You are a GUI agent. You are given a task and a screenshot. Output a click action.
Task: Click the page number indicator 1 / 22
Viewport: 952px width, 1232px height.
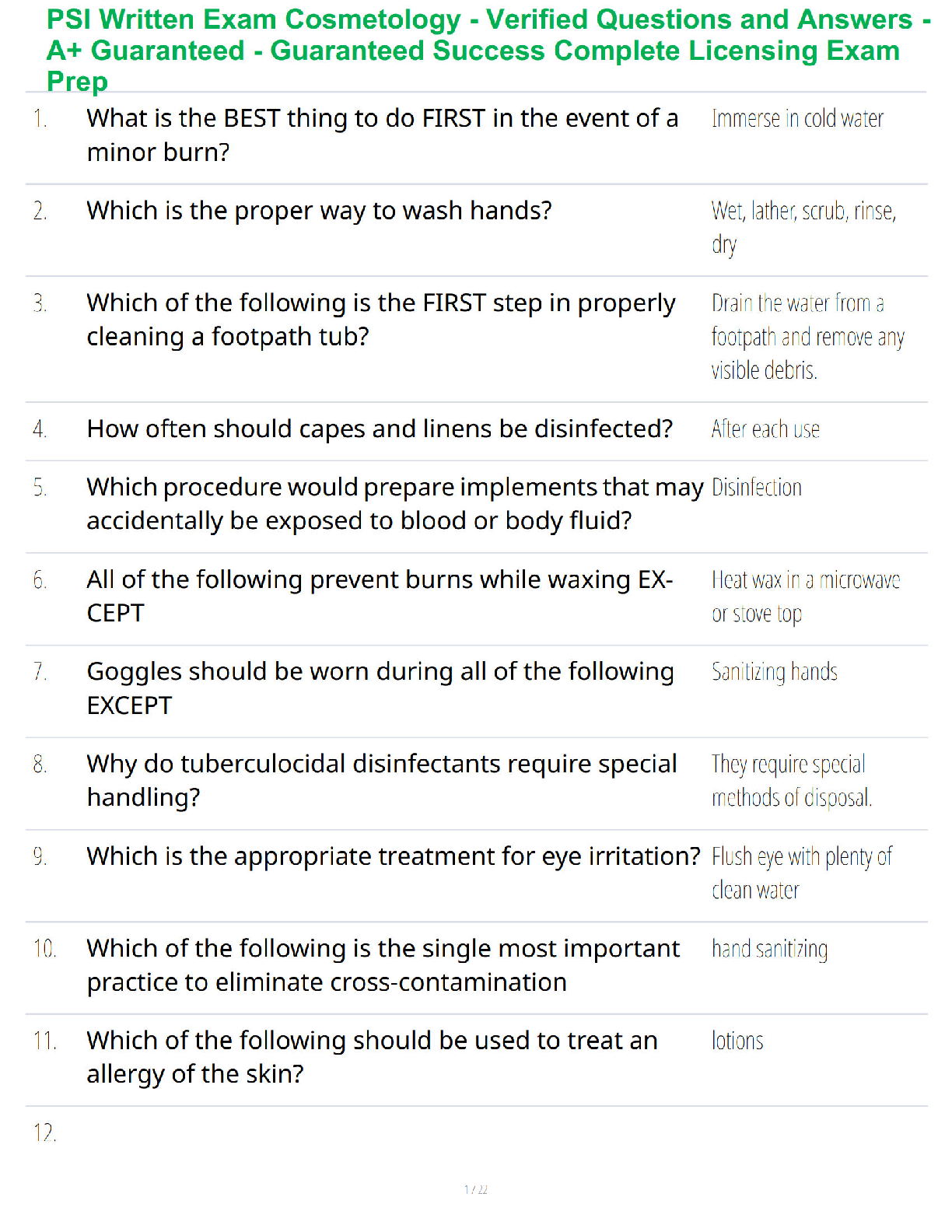coord(476,1189)
